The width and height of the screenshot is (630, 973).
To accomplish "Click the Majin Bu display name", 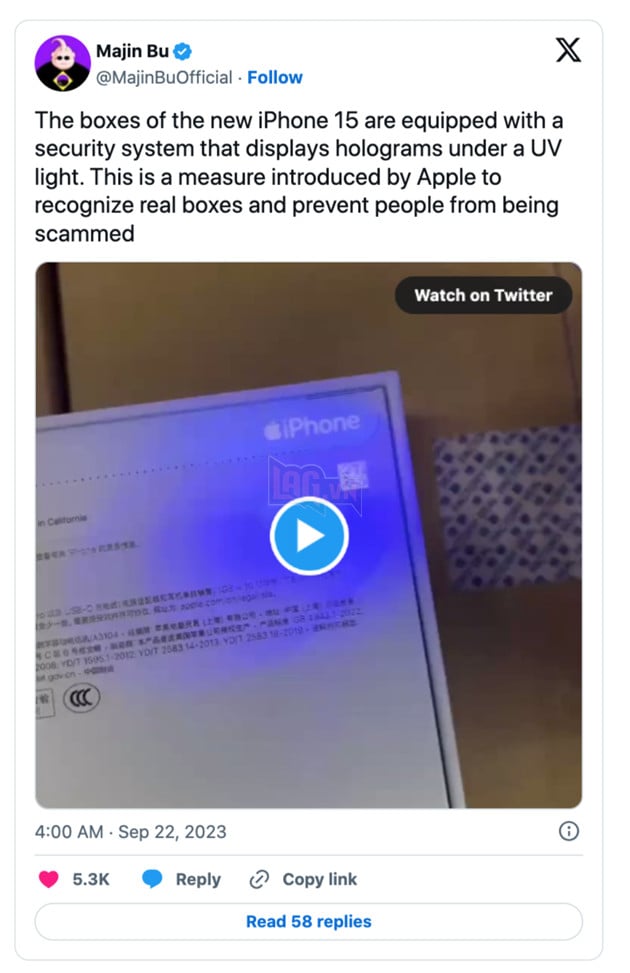I will [132, 51].
